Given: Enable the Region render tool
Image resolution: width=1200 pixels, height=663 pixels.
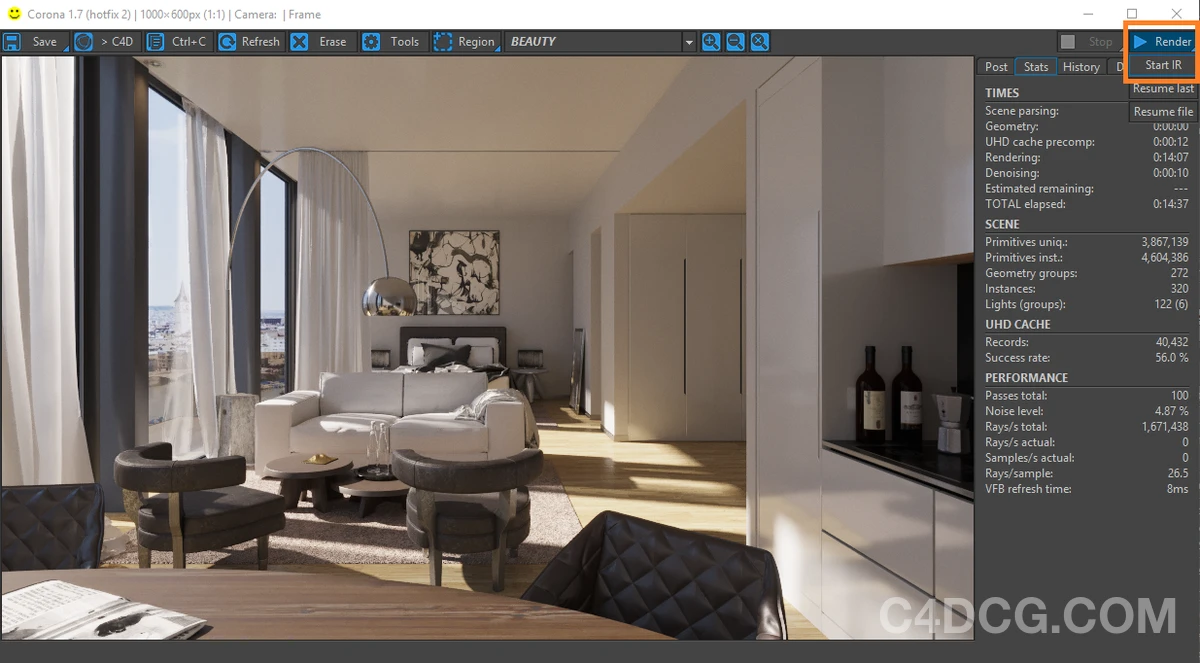Looking at the screenshot, I should click(464, 42).
